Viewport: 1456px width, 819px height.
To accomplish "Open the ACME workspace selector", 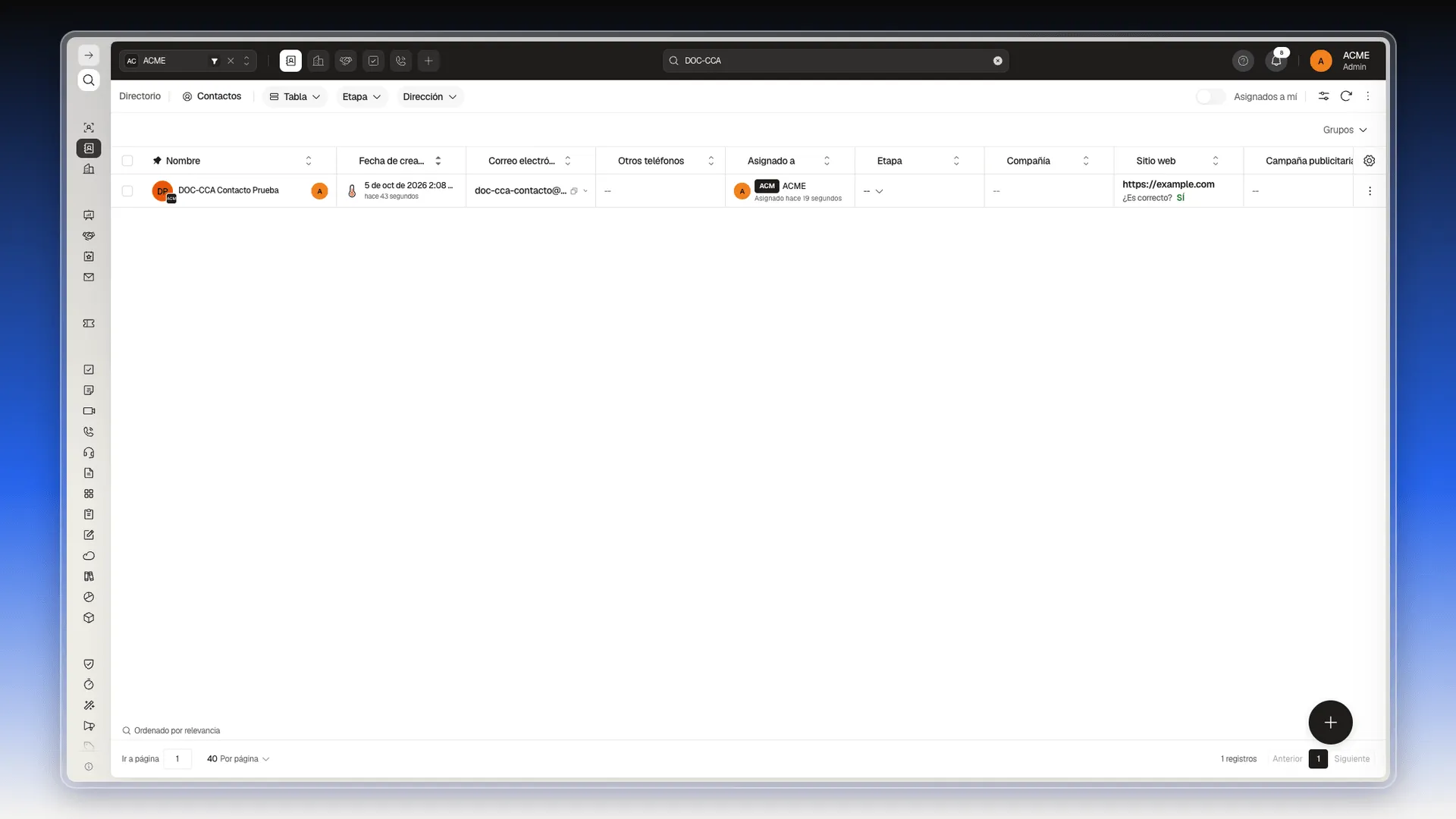I will 188,61.
